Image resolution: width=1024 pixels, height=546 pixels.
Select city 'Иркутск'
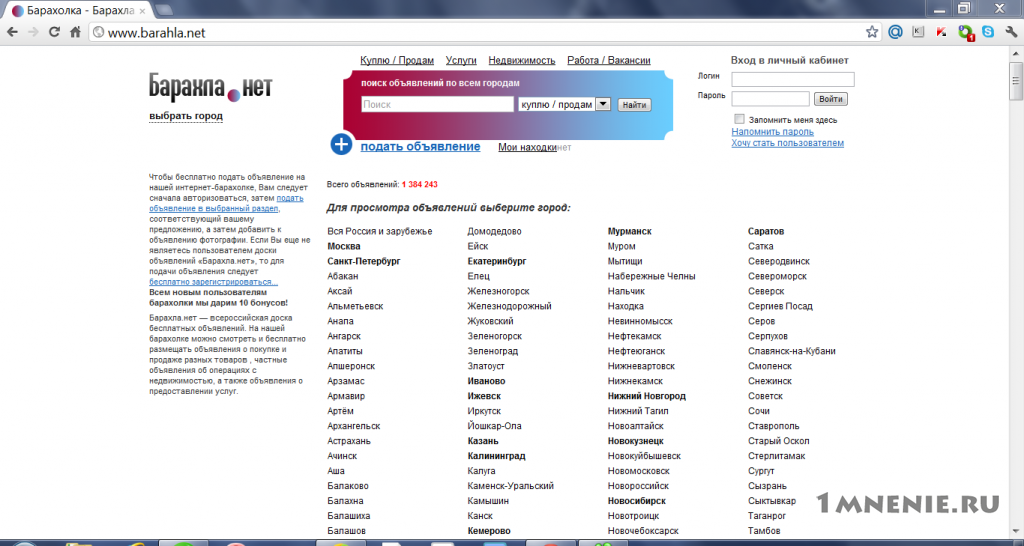pos(484,411)
